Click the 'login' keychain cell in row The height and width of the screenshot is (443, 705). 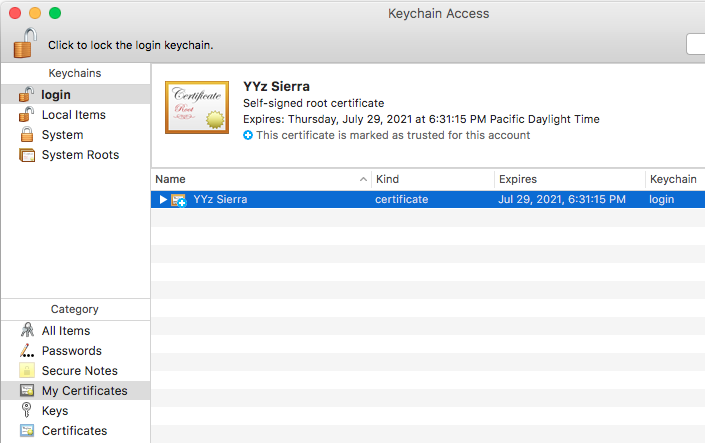coord(661,199)
